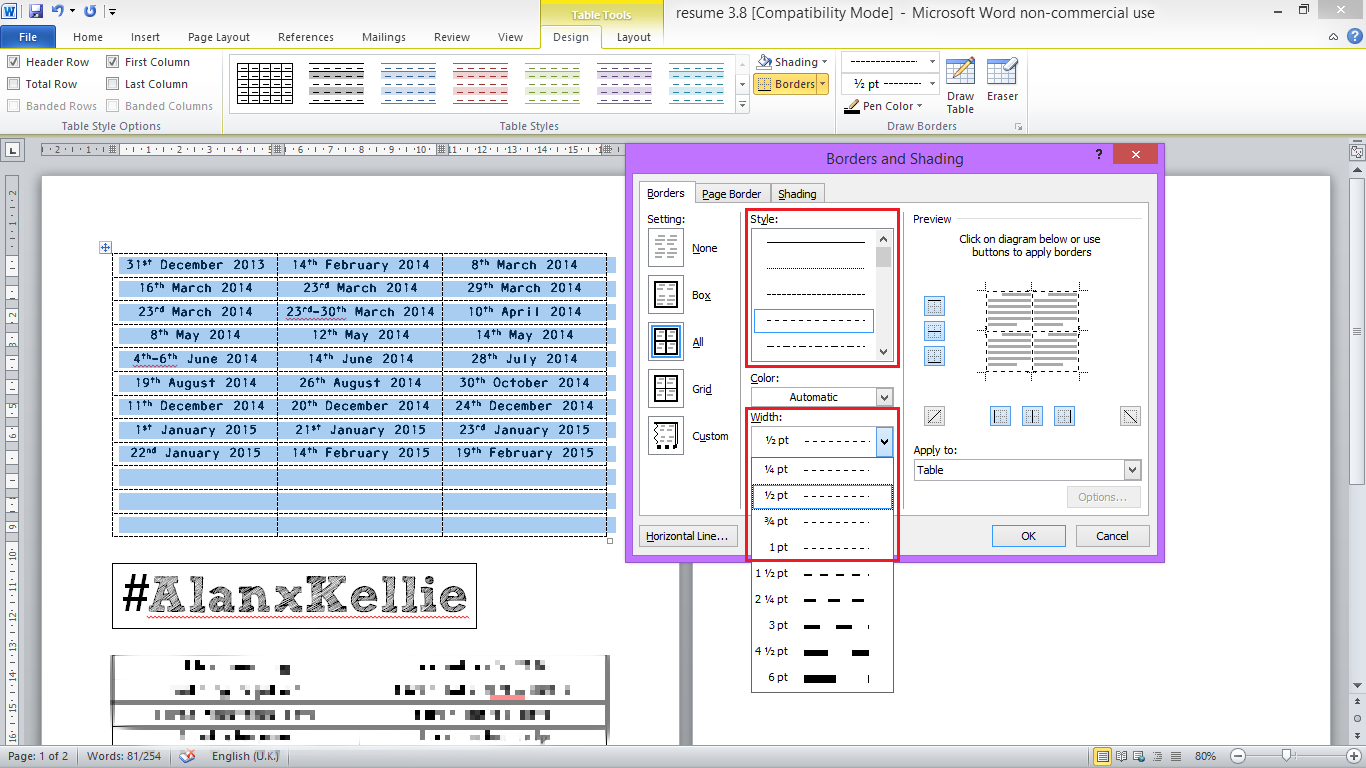The image size is (1366, 768).
Task: Click the Redo/Repeat icon in quick access toolbar
Action: tap(90, 12)
